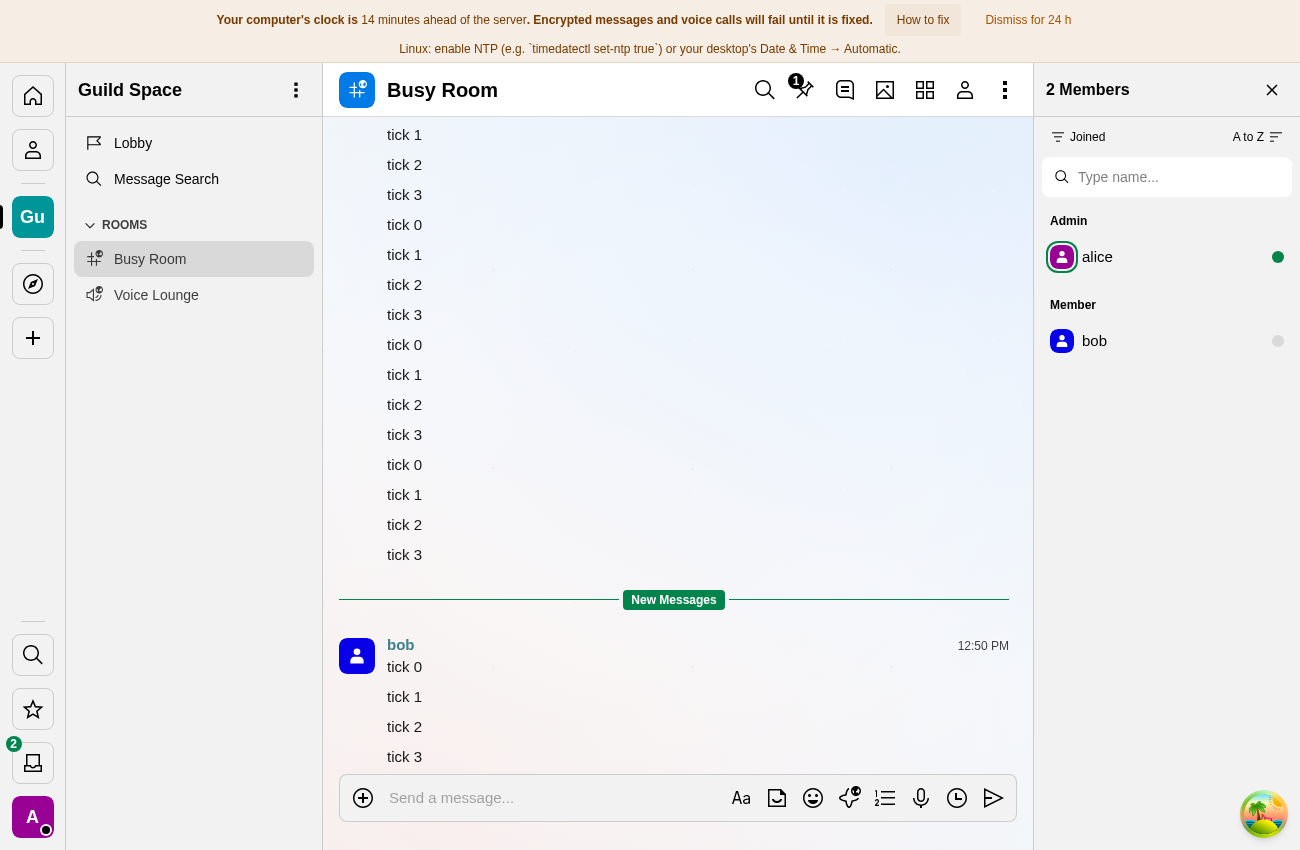Toggle member list icon in room header
The image size is (1300, 850).
(x=965, y=90)
